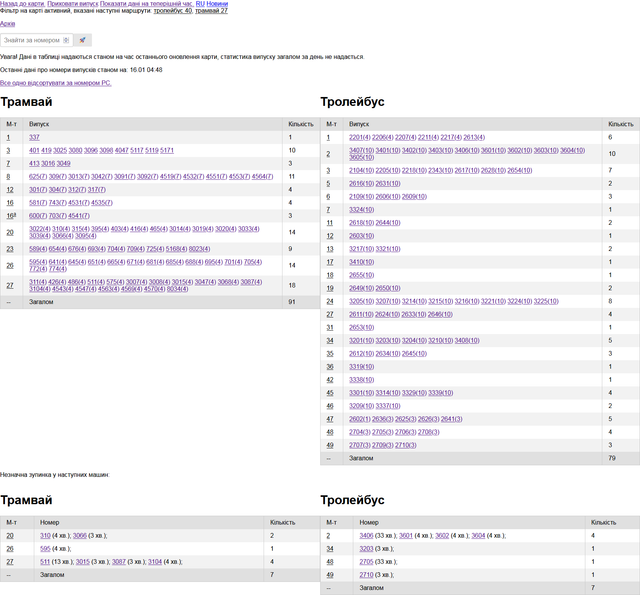Open trolleybus route 19 link
The width and height of the screenshot is (640, 595).
click(x=330, y=288)
